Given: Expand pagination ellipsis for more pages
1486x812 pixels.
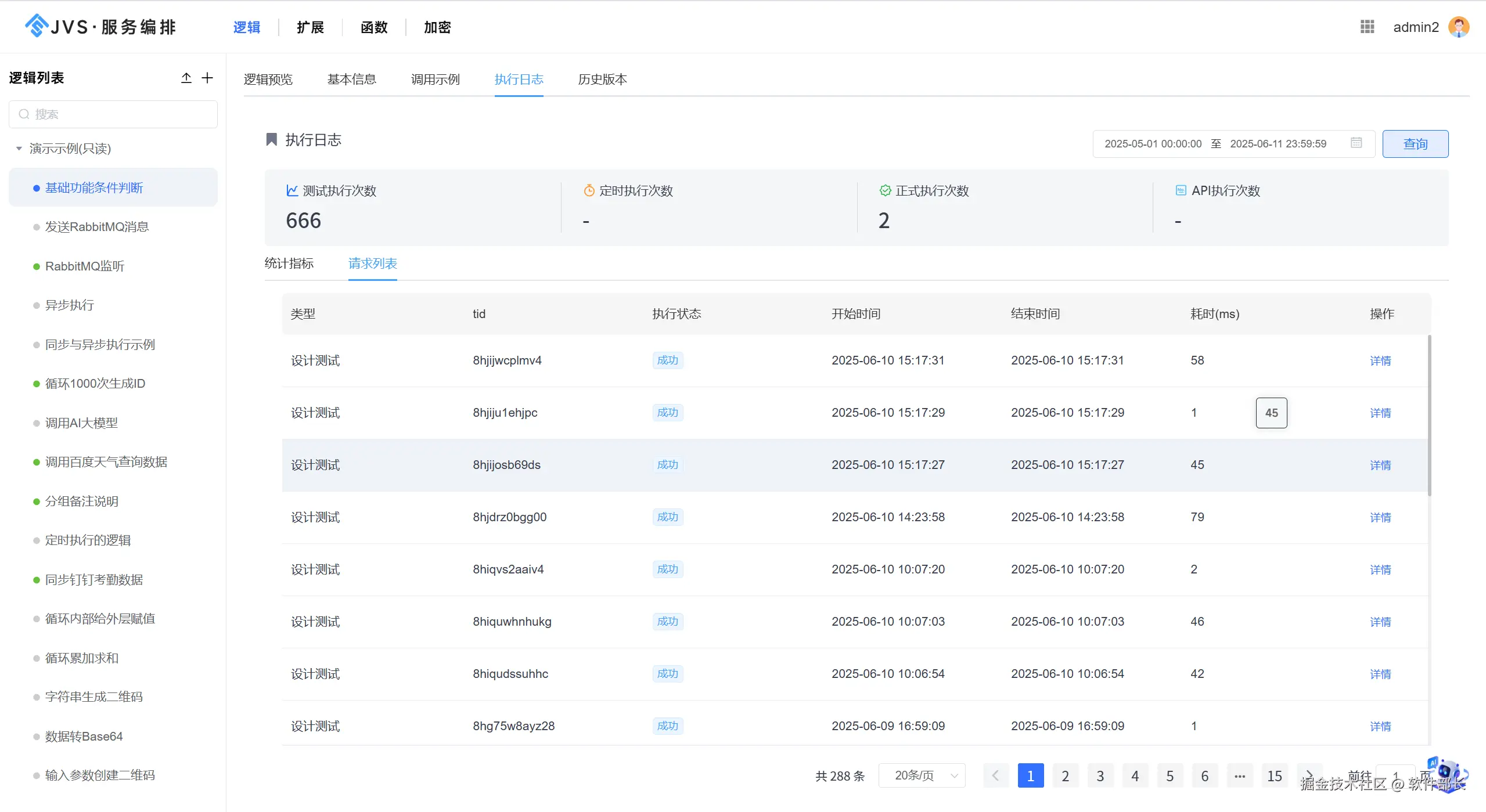Looking at the screenshot, I should (x=1239, y=775).
